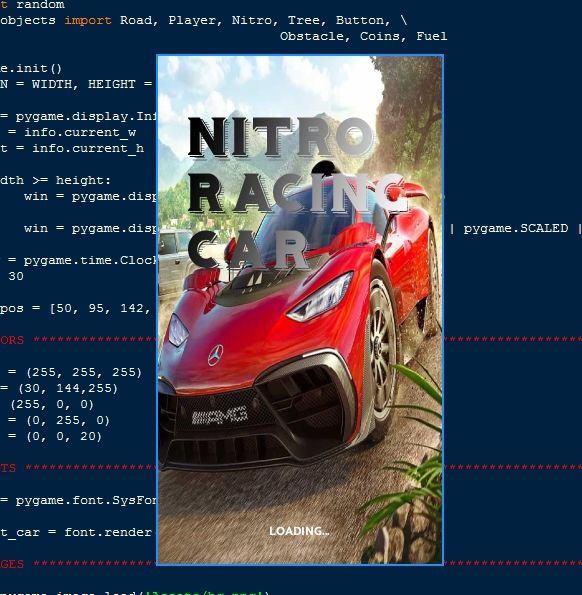Click the '(30, 144,255)' color tuple
This screenshot has height=595, width=582.
[68, 388]
